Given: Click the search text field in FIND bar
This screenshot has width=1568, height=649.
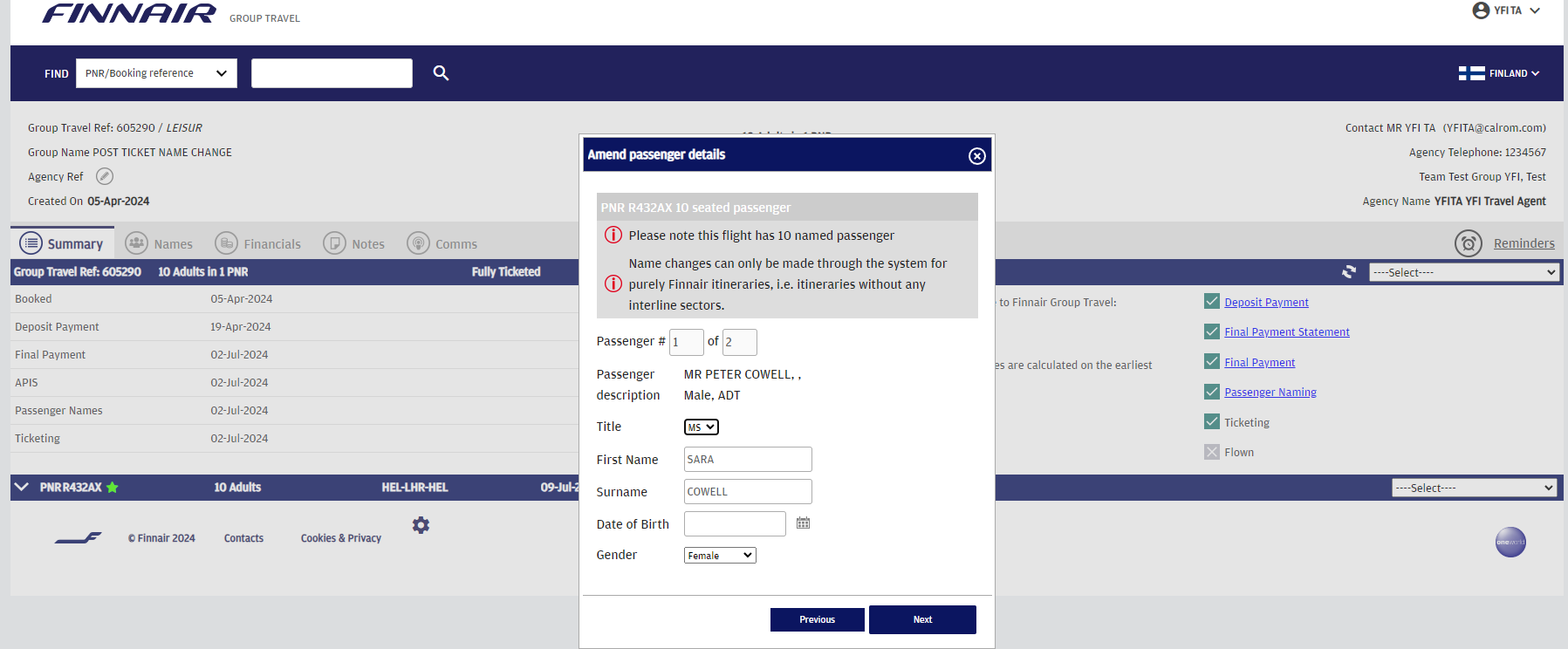Looking at the screenshot, I should pos(332,73).
